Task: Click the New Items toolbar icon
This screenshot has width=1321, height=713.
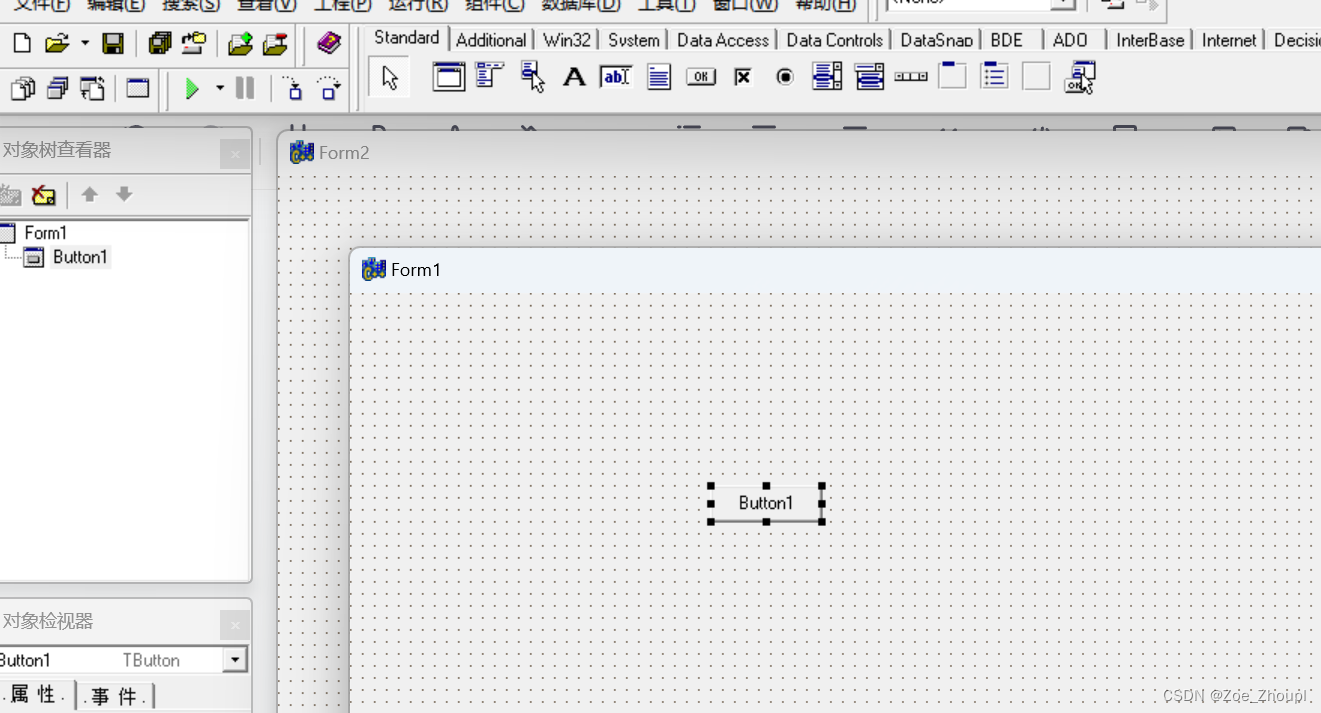Action: tap(22, 43)
